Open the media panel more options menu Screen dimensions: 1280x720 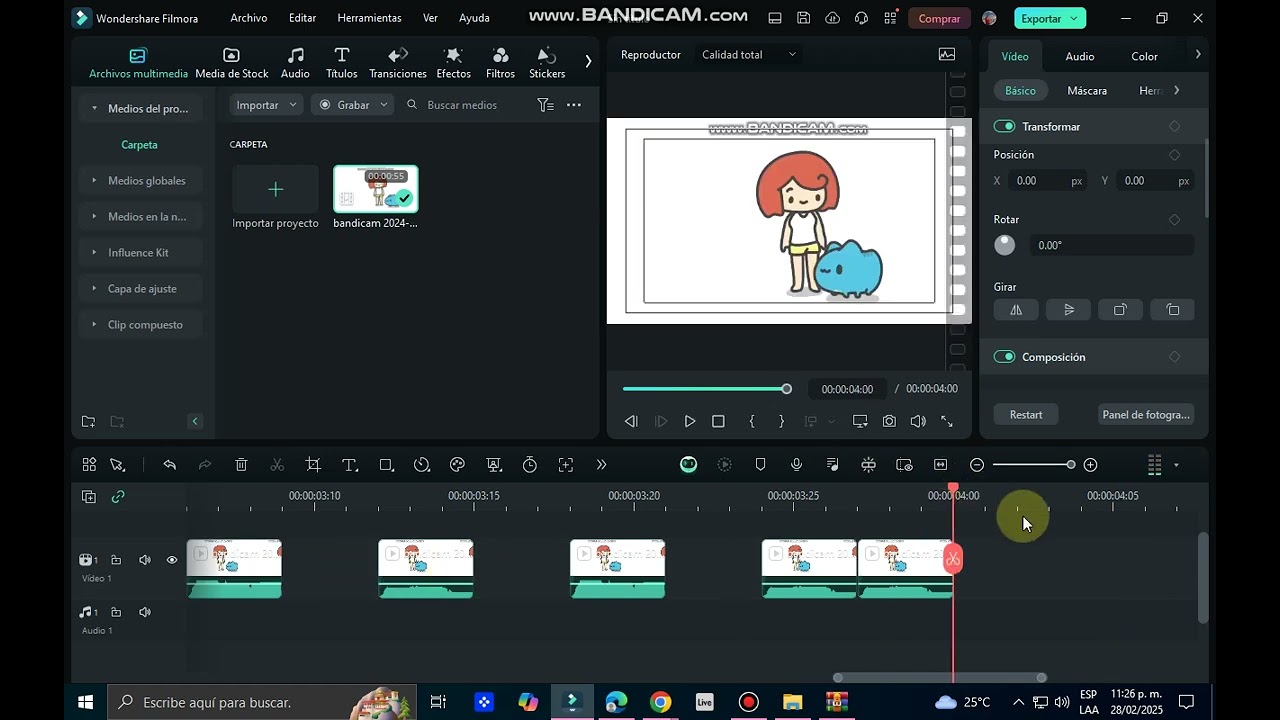[574, 105]
